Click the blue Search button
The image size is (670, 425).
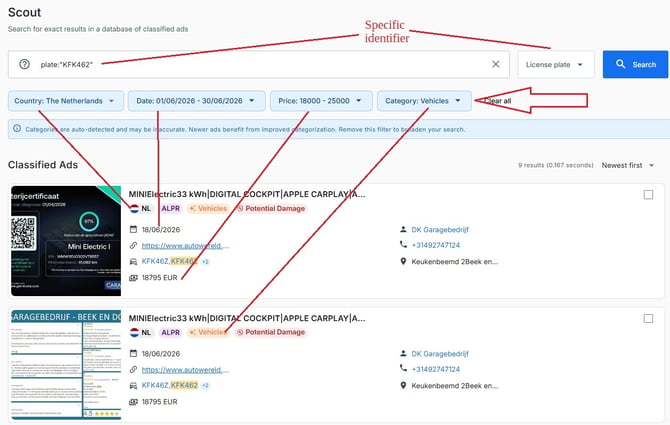(x=635, y=64)
